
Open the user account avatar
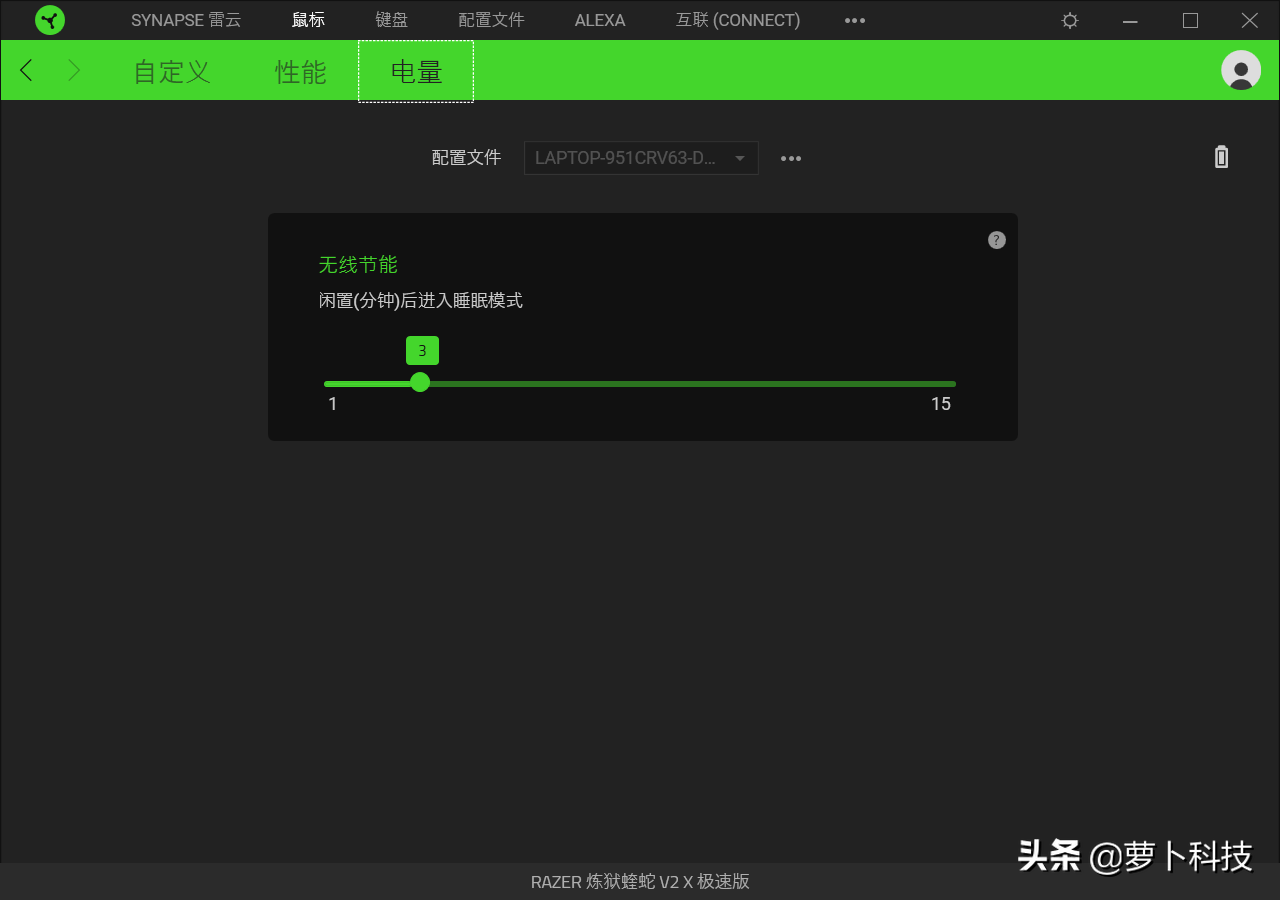coord(1241,70)
